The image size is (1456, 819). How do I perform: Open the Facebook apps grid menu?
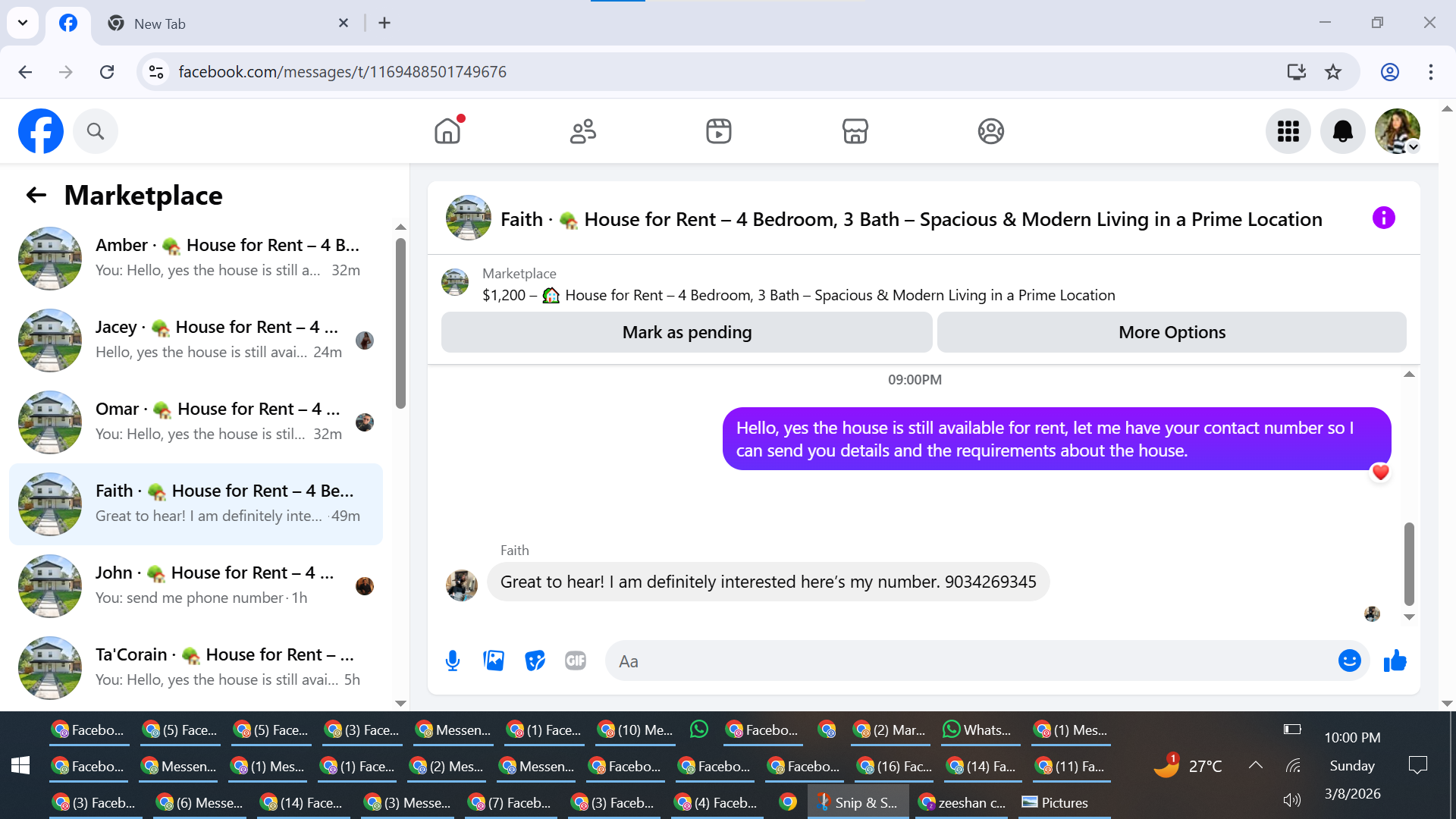coord(1288,131)
